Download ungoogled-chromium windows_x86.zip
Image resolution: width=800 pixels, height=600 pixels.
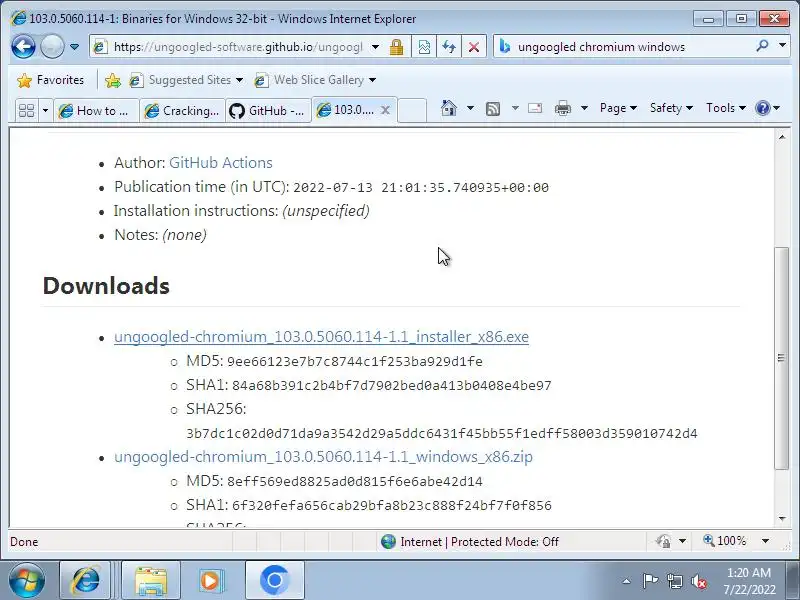coord(323,457)
